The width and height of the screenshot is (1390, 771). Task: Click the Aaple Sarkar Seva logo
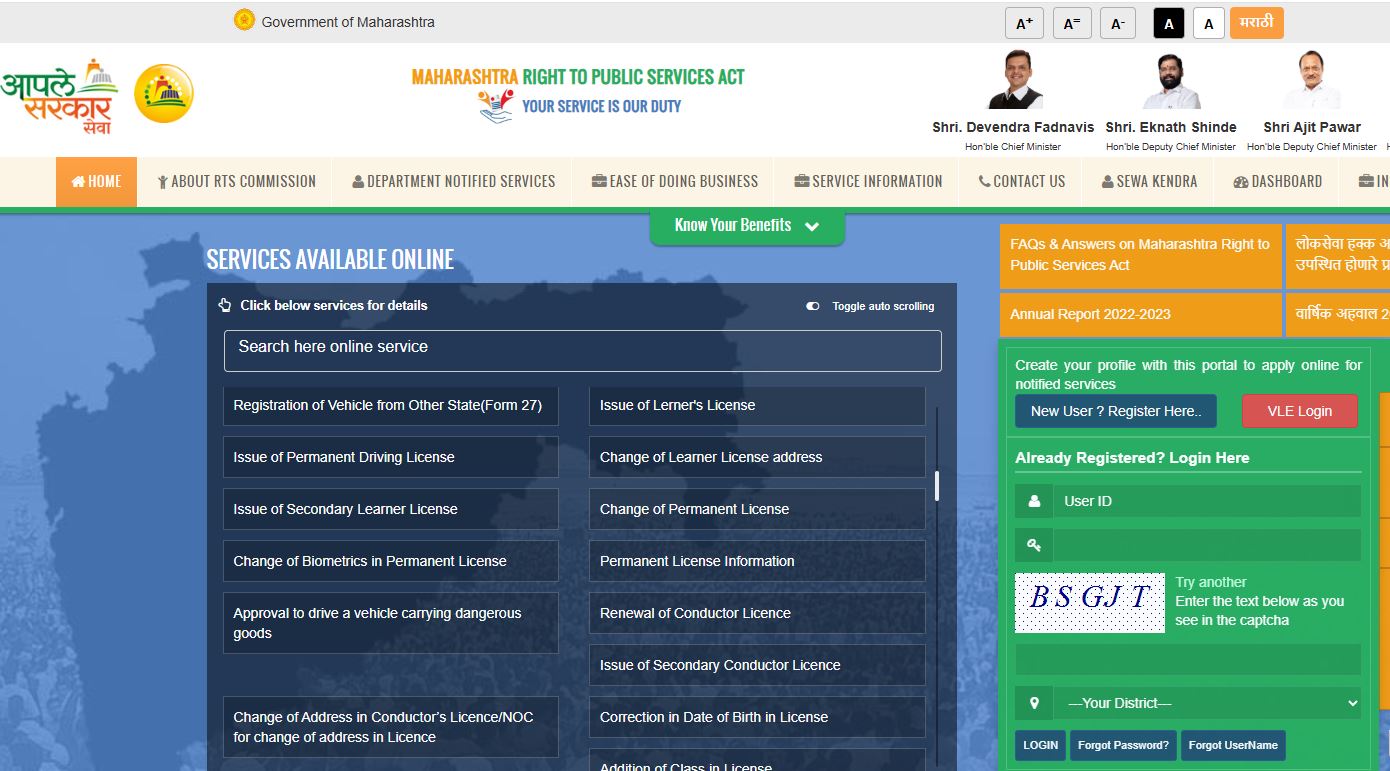pos(59,96)
